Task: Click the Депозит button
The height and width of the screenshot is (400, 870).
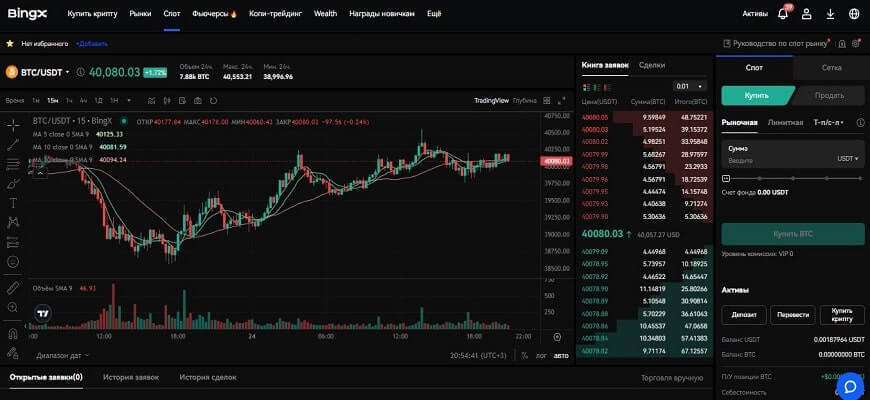Action: [x=743, y=314]
